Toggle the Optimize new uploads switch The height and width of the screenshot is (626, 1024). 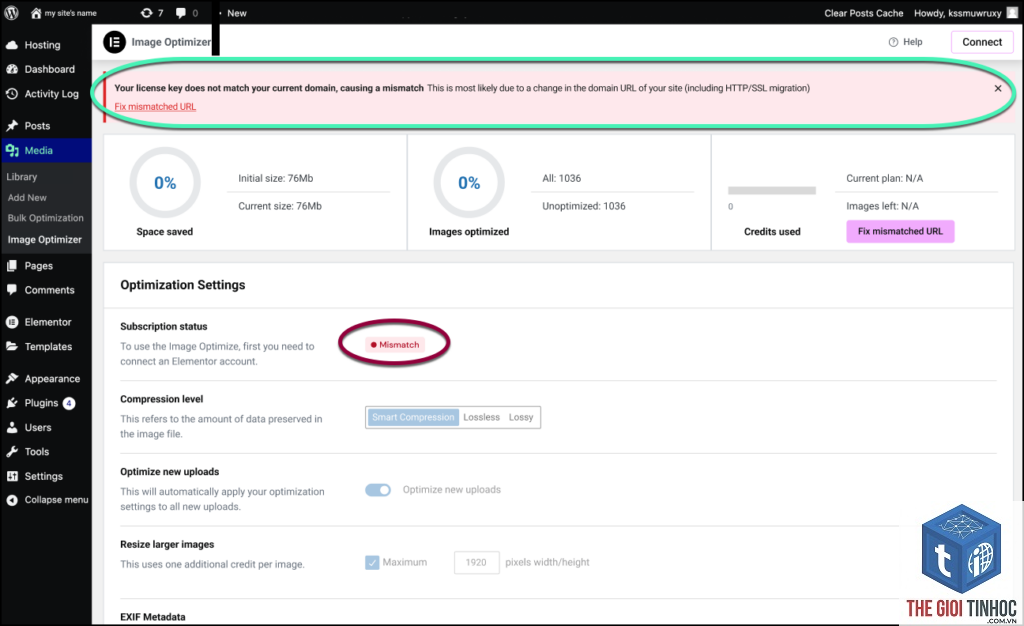coord(377,490)
